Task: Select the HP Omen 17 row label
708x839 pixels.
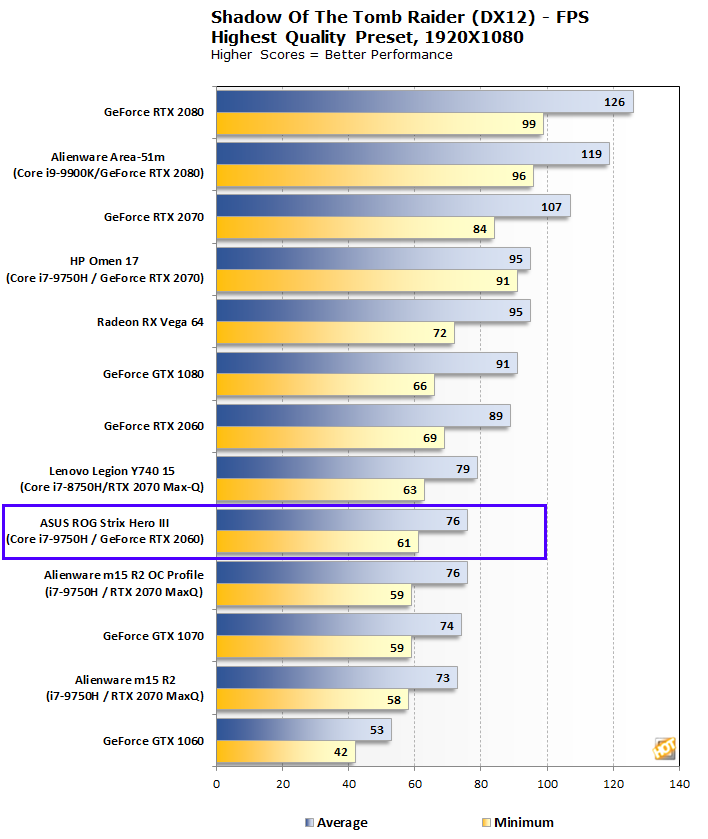Action: (105, 269)
